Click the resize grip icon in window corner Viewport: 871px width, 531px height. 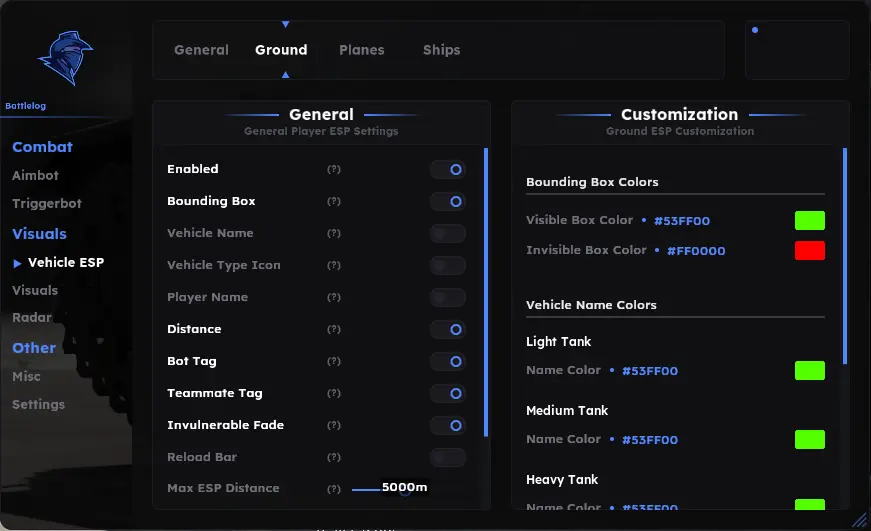tap(860, 520)
